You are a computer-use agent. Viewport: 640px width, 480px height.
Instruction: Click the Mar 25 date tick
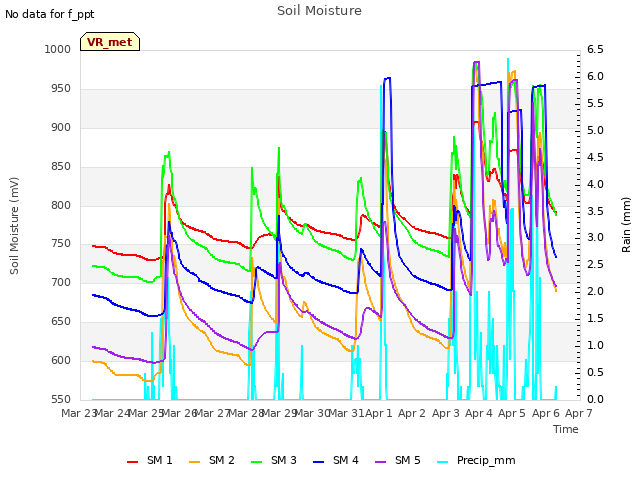click(x=146, y=413)
